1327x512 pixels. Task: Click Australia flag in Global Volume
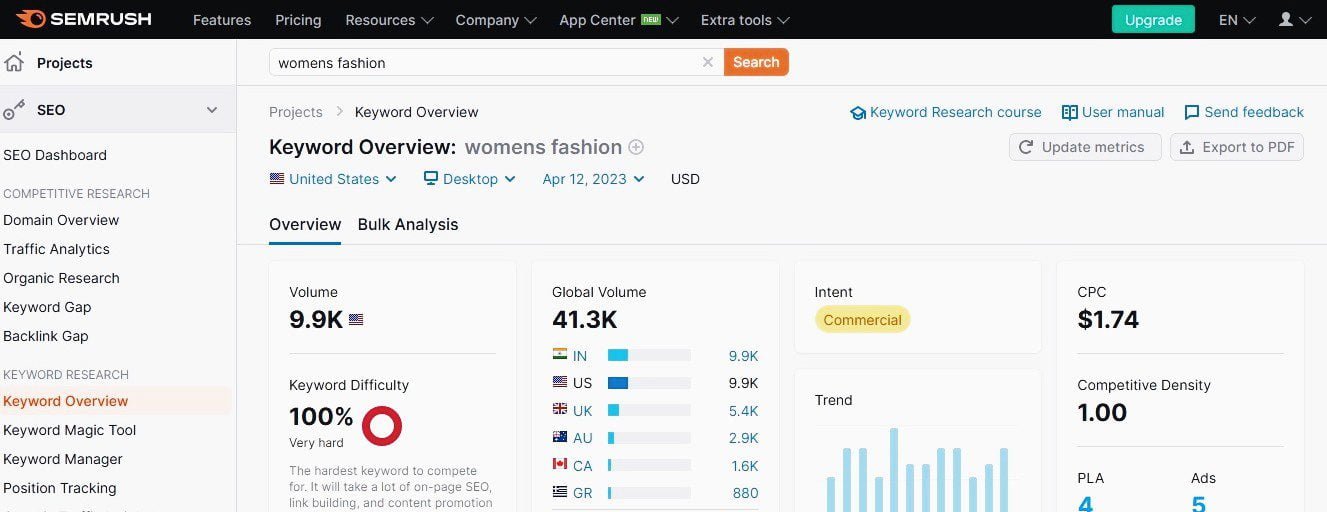560,437
